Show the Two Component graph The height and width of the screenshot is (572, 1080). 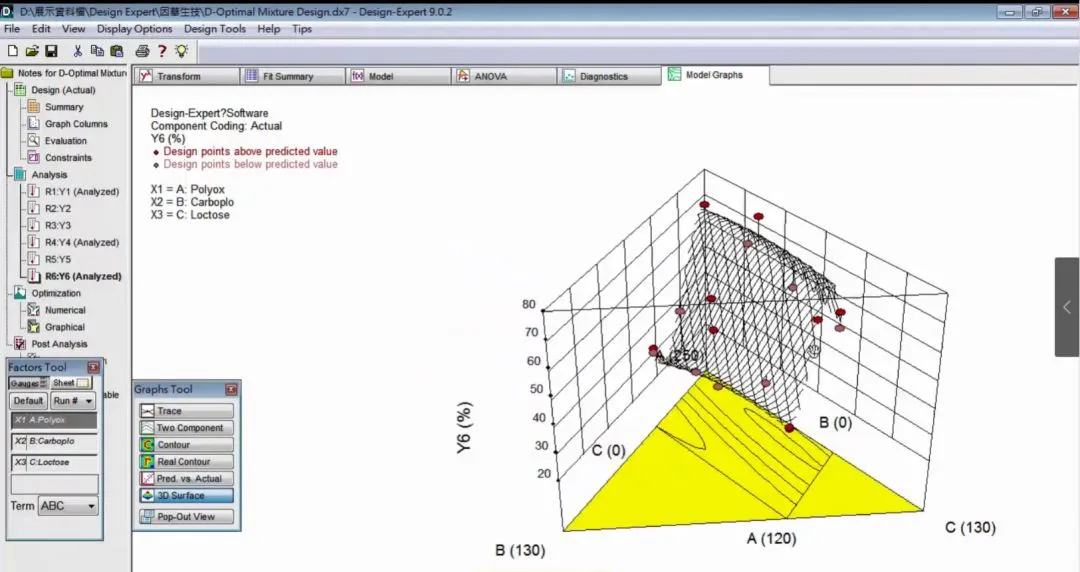[186, 428]
